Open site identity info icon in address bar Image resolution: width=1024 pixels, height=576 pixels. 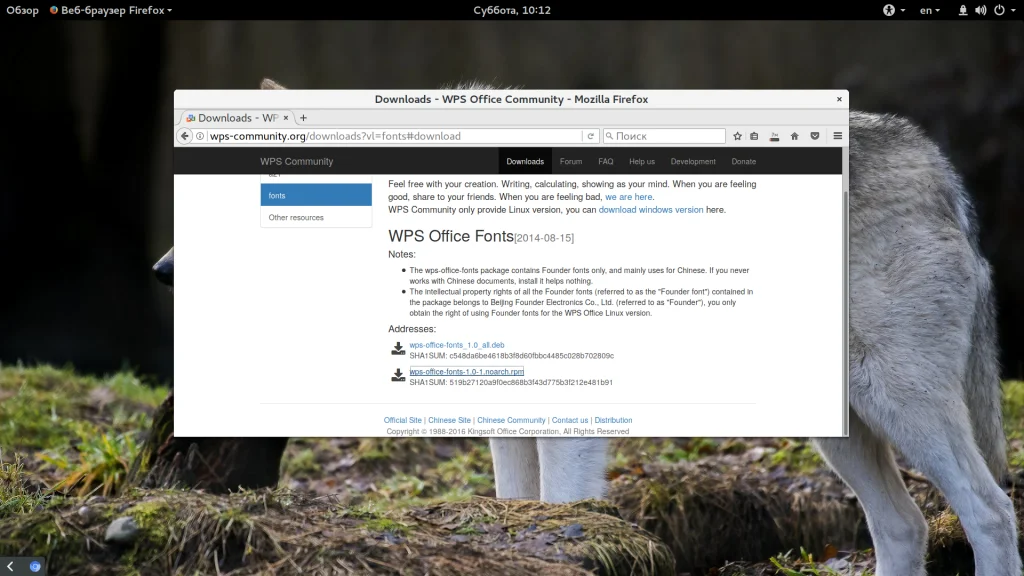[x=200, y=136]
